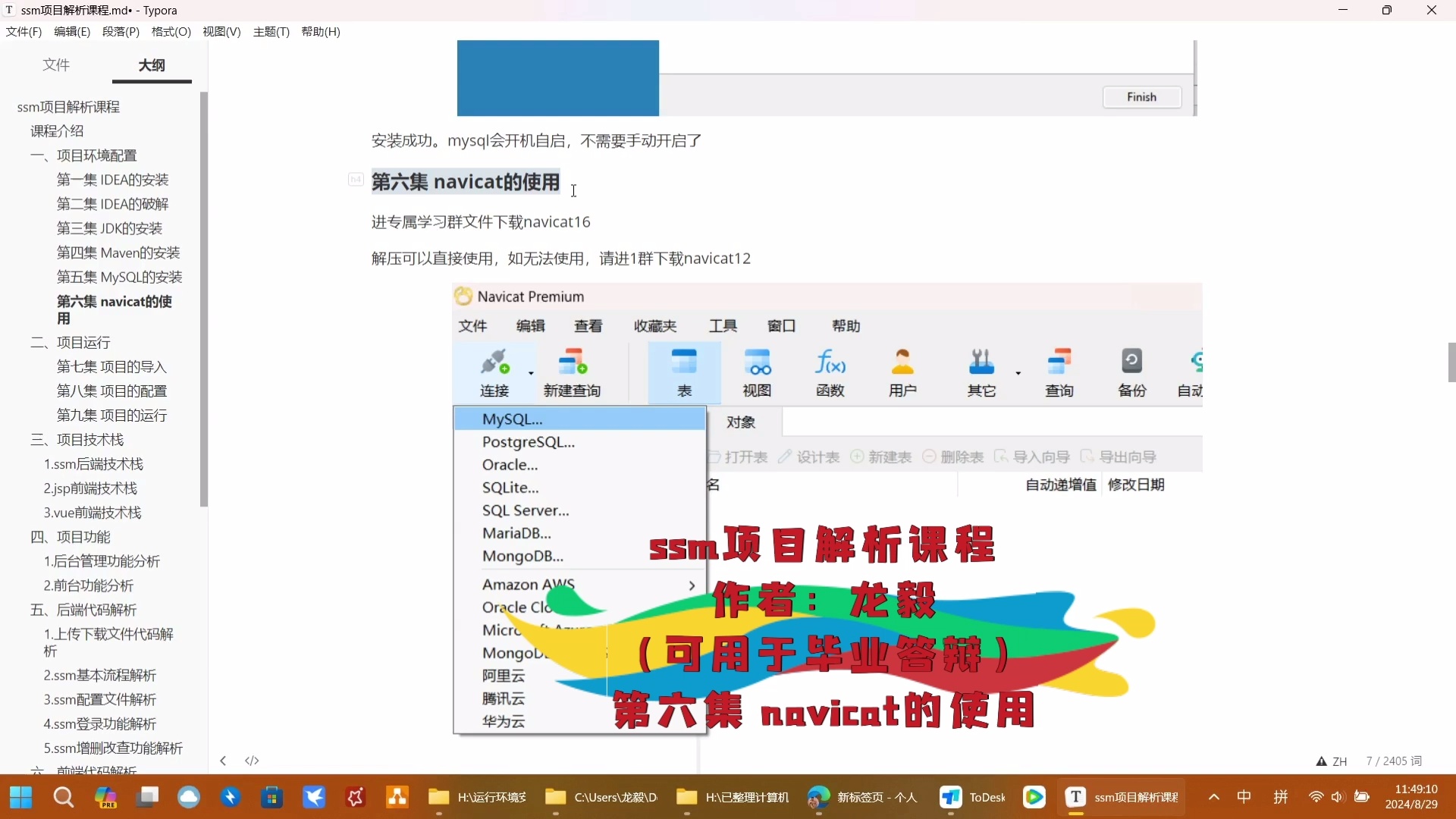Toggle the ZH spellcheck indicator in status bar

[1332, 761]
